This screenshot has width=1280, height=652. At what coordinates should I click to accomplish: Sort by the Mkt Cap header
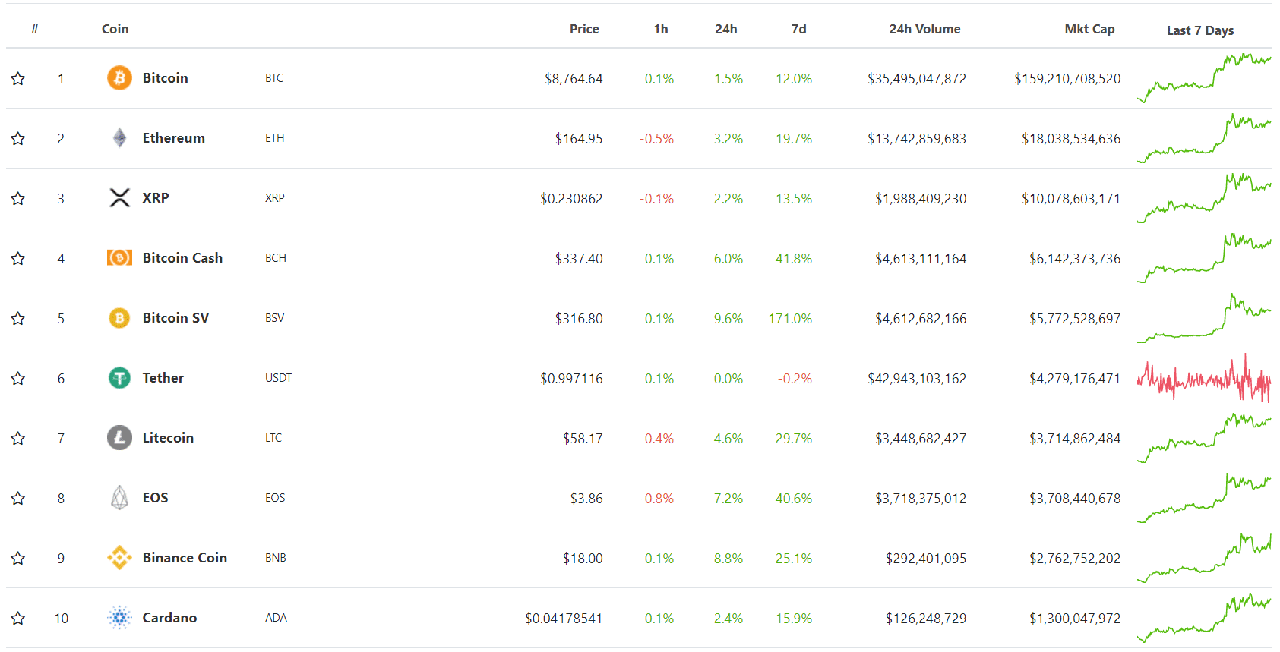1089,29
